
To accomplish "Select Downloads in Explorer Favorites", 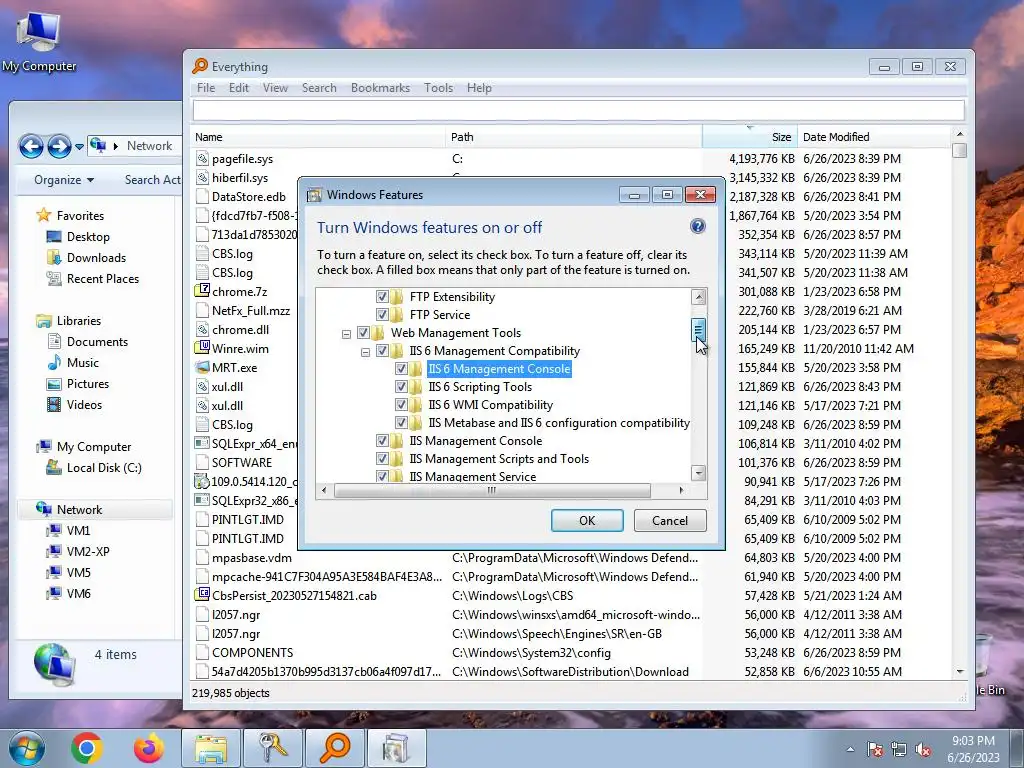I will coord(96,258).
